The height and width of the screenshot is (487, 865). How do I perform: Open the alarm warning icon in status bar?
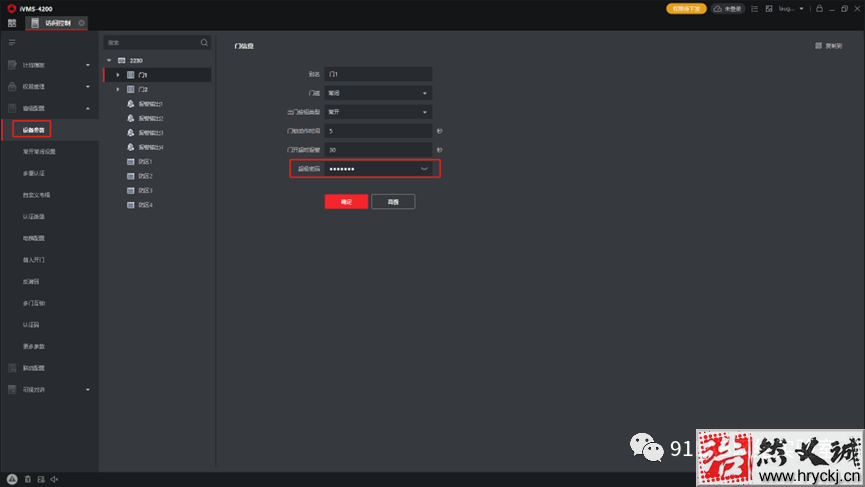12,479
